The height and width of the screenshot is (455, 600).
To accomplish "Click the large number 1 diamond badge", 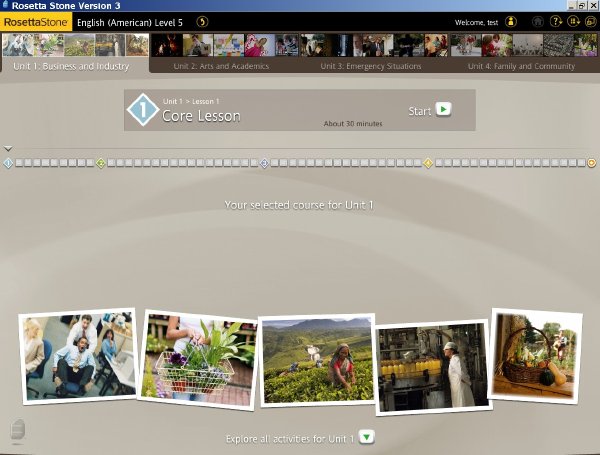I will coord(143,110).
